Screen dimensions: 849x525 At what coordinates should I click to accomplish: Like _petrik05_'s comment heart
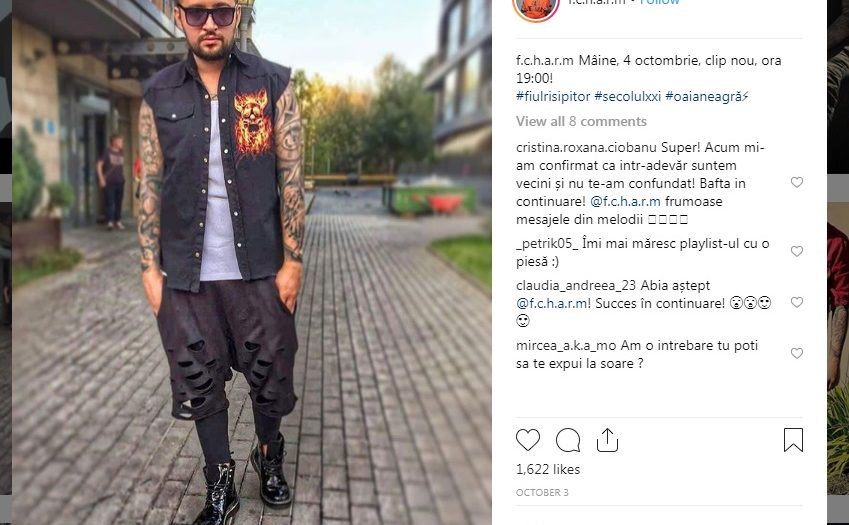point(796,251)
